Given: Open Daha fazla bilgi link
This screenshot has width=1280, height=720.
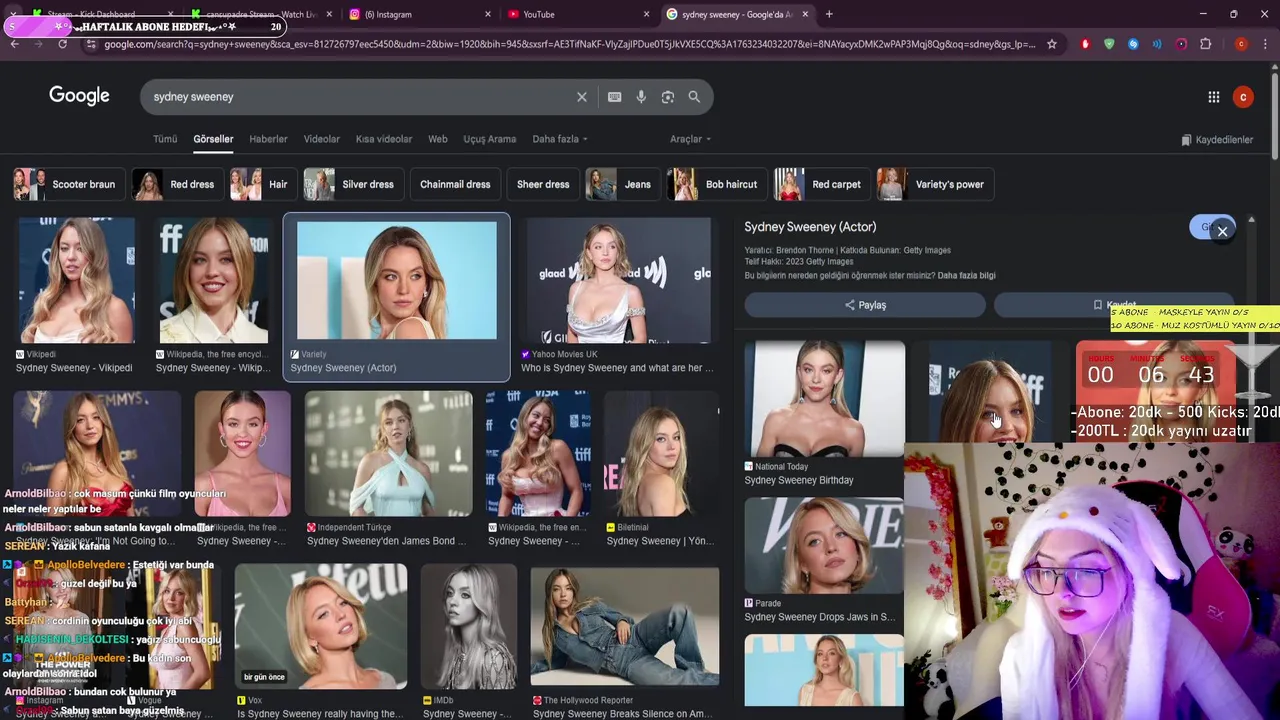Looking at the screenshot, I should pyautogui.click(x=966, y=275).
